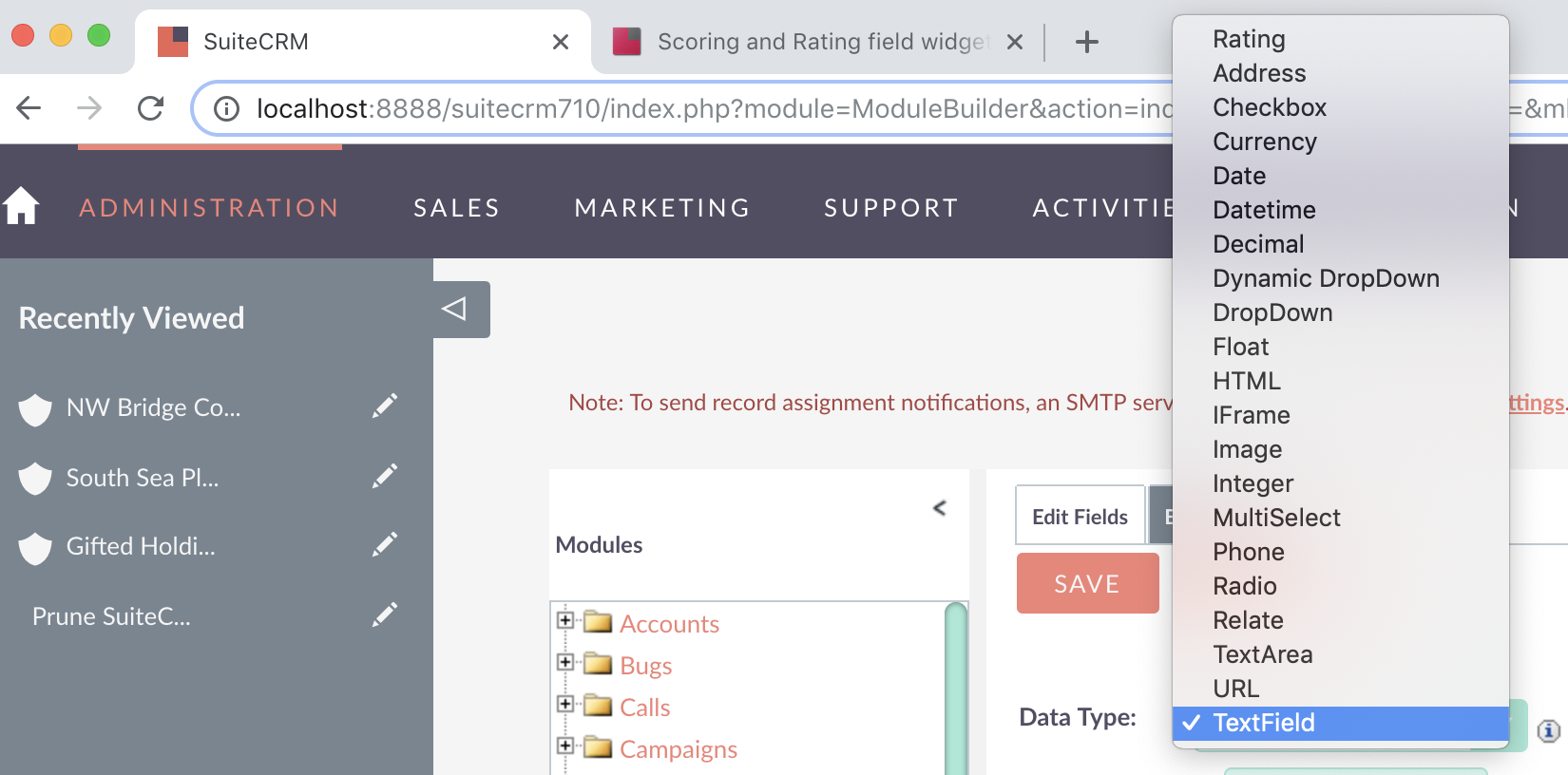The width and height of the screenshot is (1568, 775).
Task: Collapse the Modules panel arrow
Action: pos(940,508)
